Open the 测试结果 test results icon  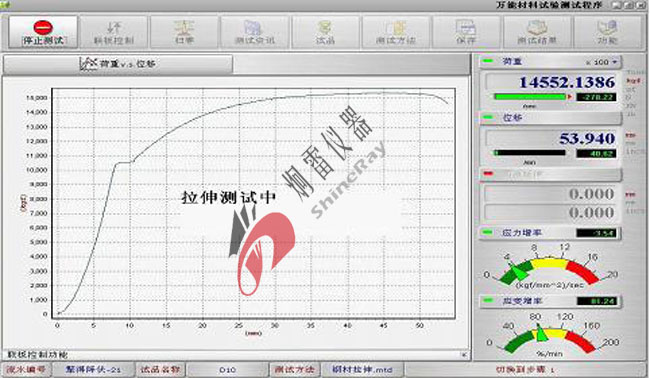537,32
